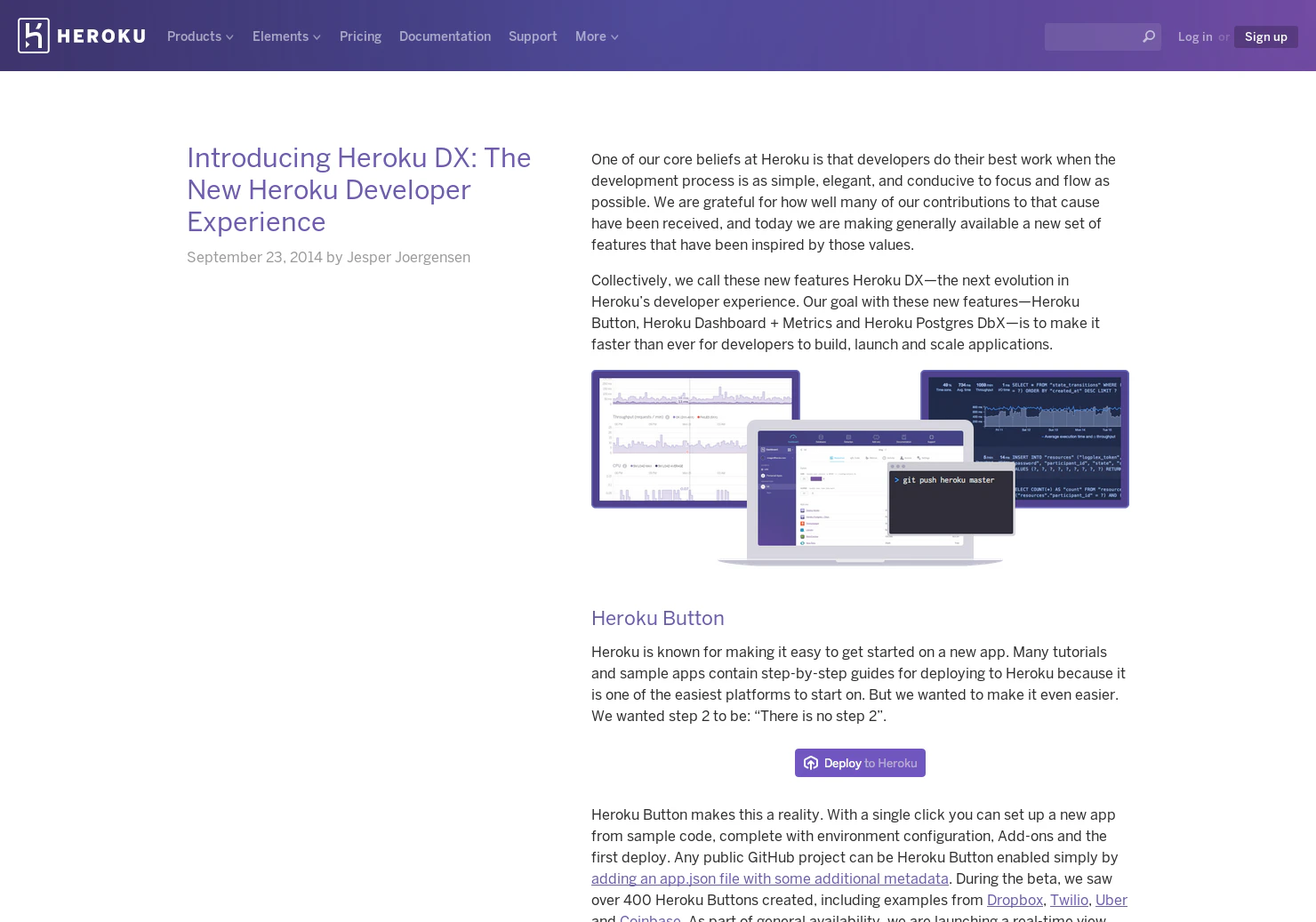Click the search magnifier icon
Image resolution: width=1316 pixels, height=922 pixels.
point(1148,36)
